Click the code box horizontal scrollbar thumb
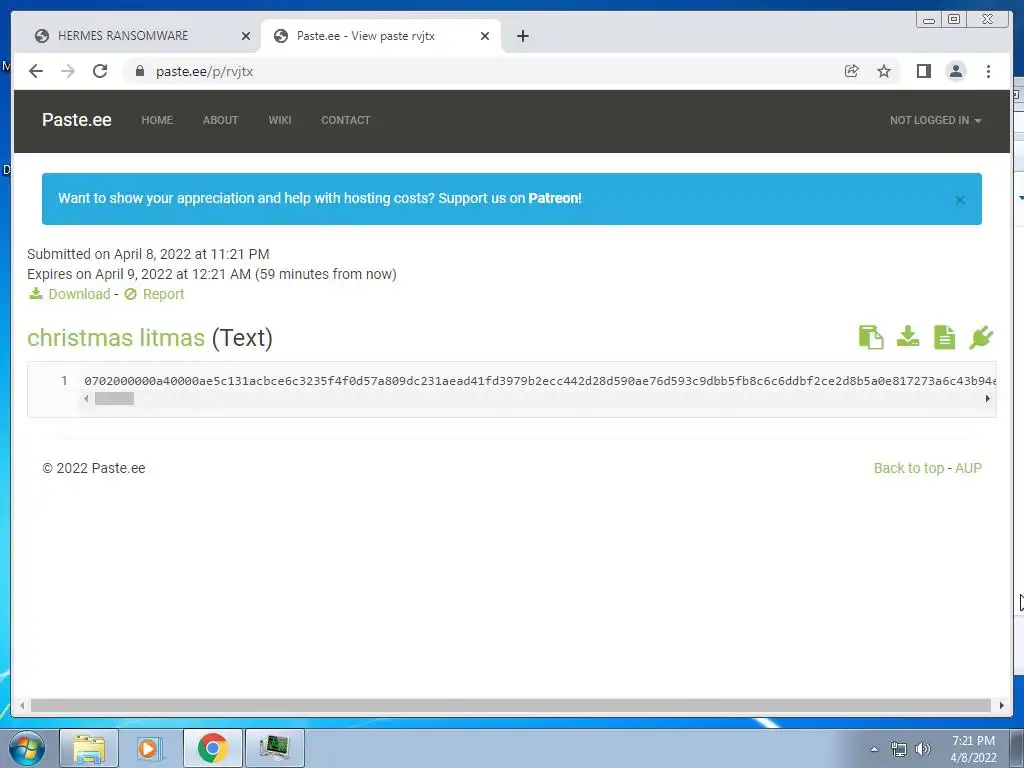Image resolution: width=1024 pixels, height=768 pixels. 114,398
